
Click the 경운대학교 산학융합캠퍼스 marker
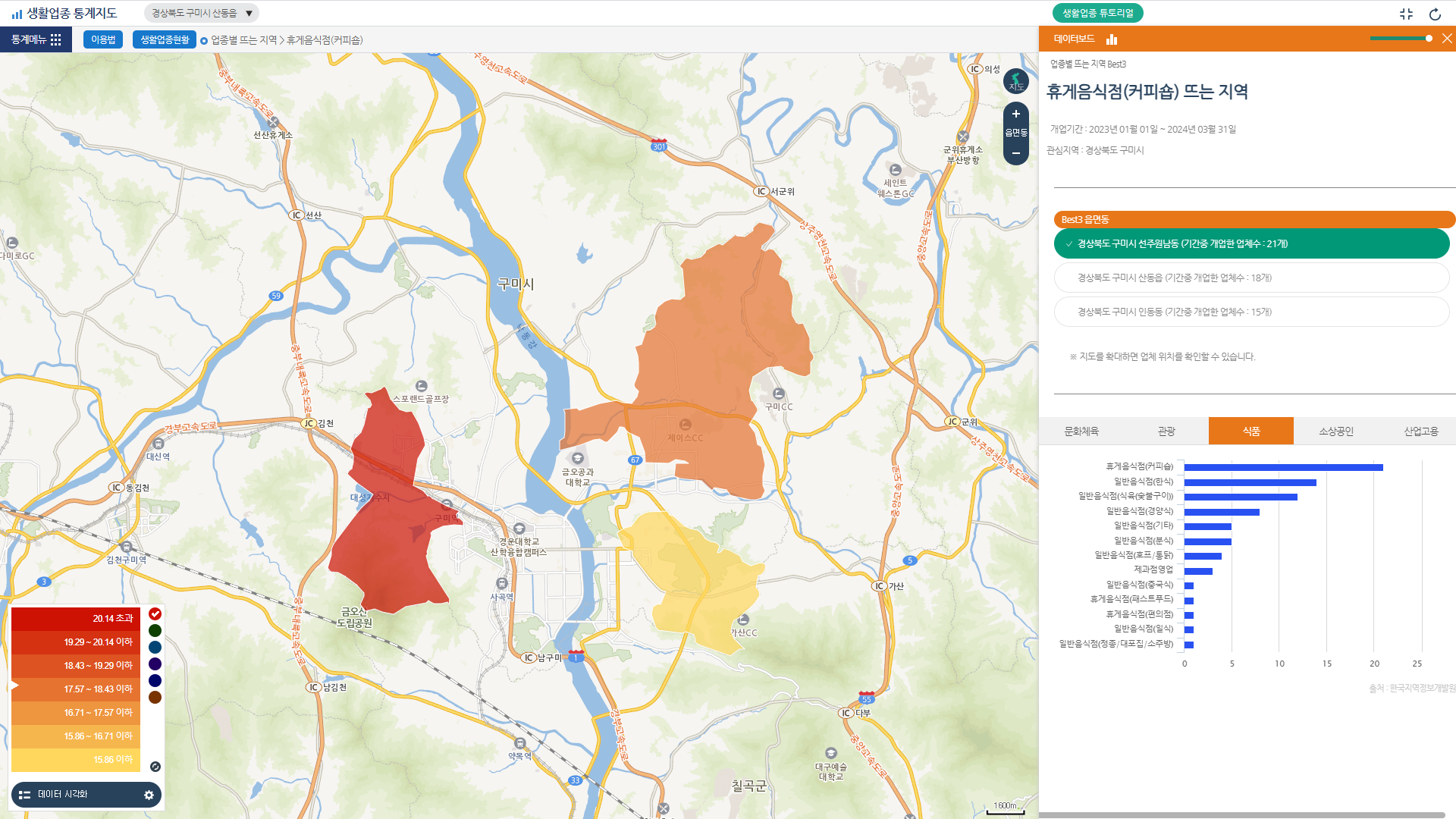pos(519,529)
